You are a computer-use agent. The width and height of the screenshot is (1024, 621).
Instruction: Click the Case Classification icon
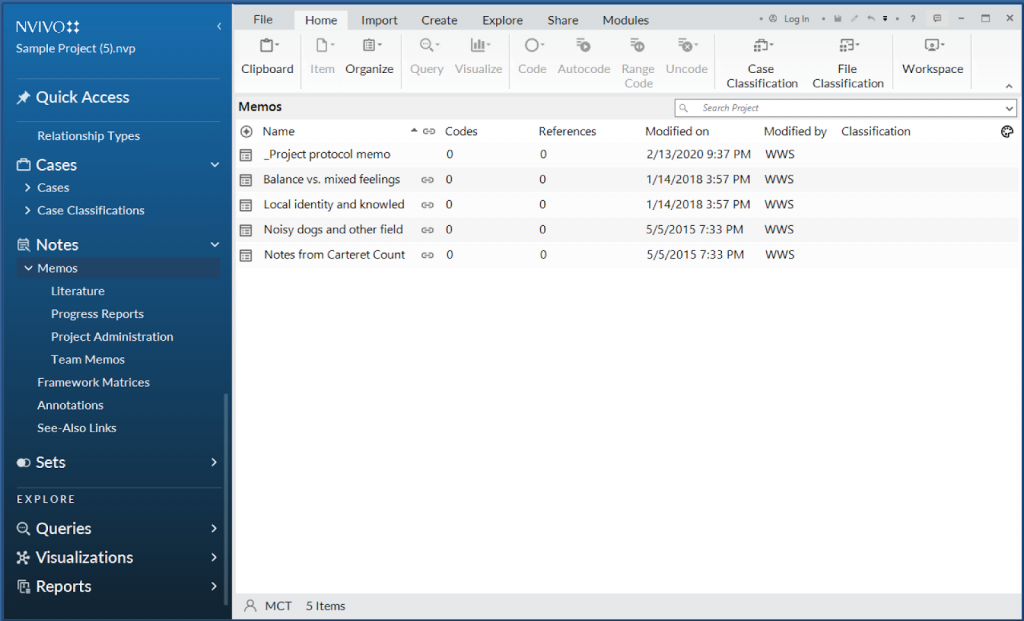point(761,46)
